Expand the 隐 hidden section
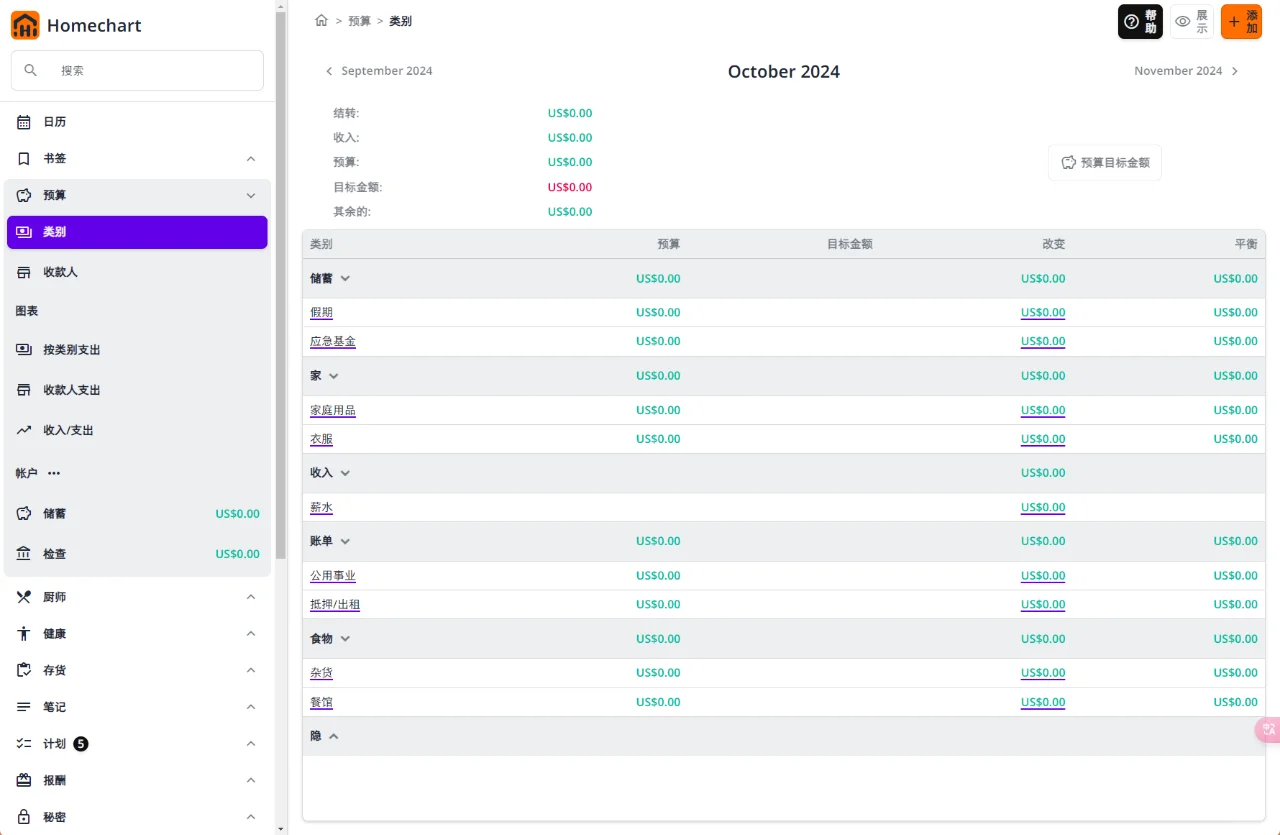This screenshot has width=1280, height=835. click(x=334, y=735)
